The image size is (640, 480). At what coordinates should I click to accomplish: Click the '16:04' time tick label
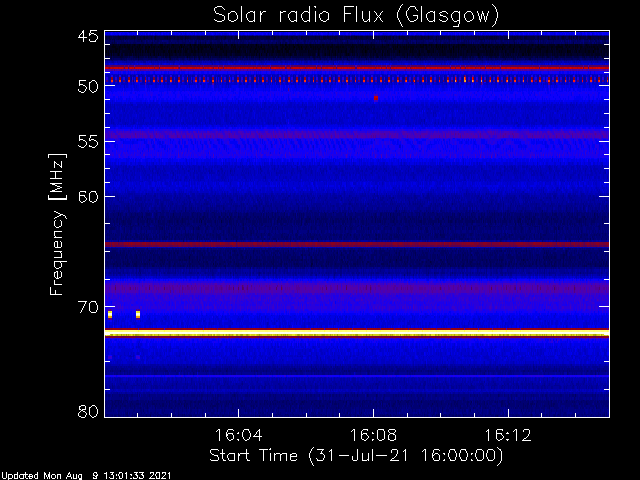tap(239, 435)
